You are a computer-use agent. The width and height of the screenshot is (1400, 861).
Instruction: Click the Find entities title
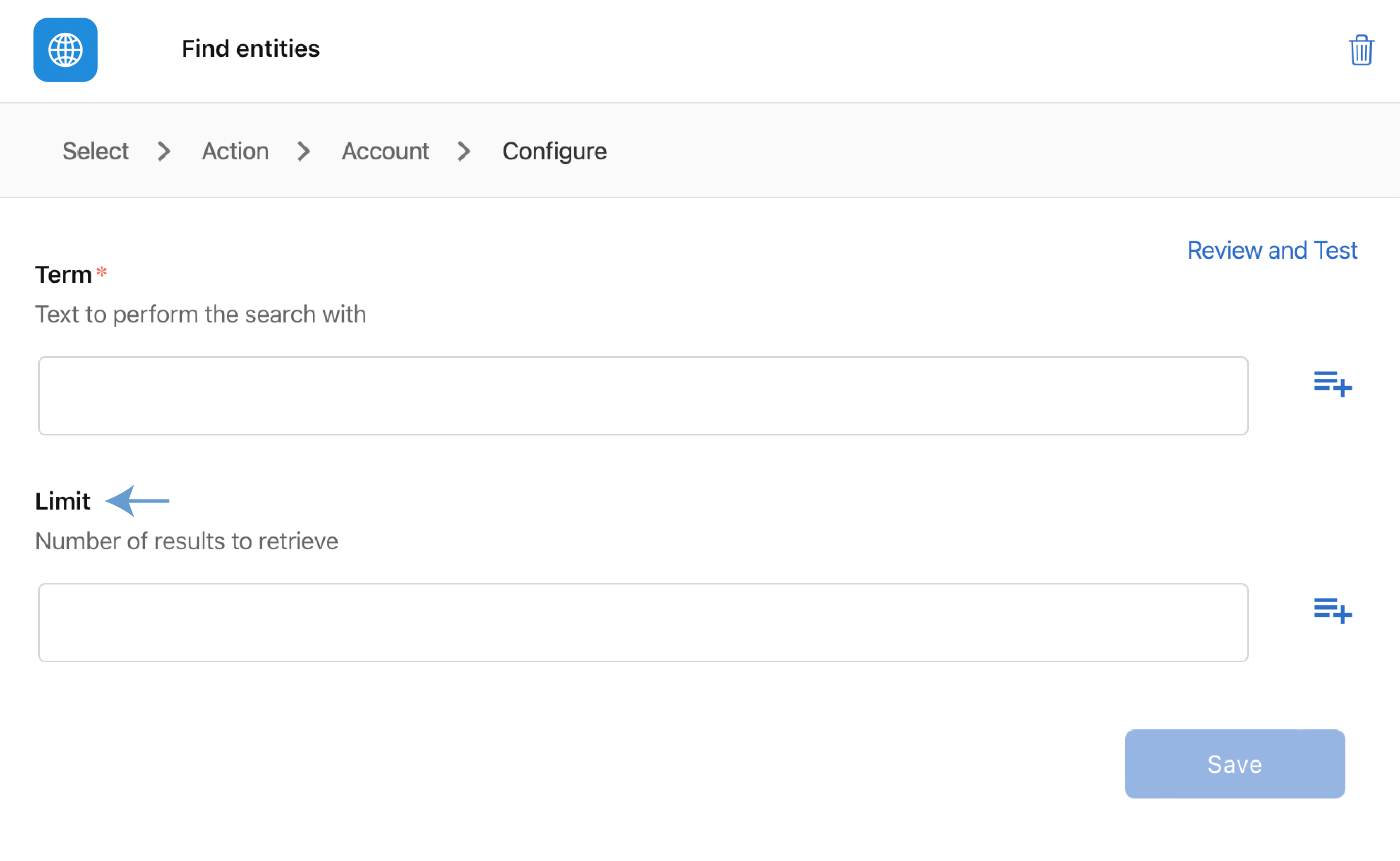250,49
